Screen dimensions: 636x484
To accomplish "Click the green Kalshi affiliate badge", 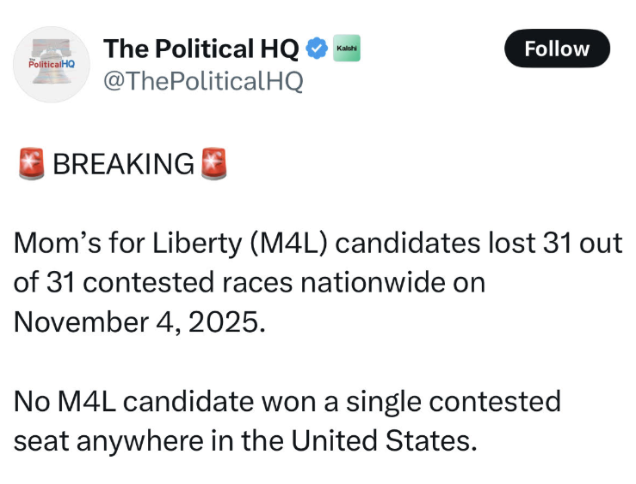I will [346, 47].
